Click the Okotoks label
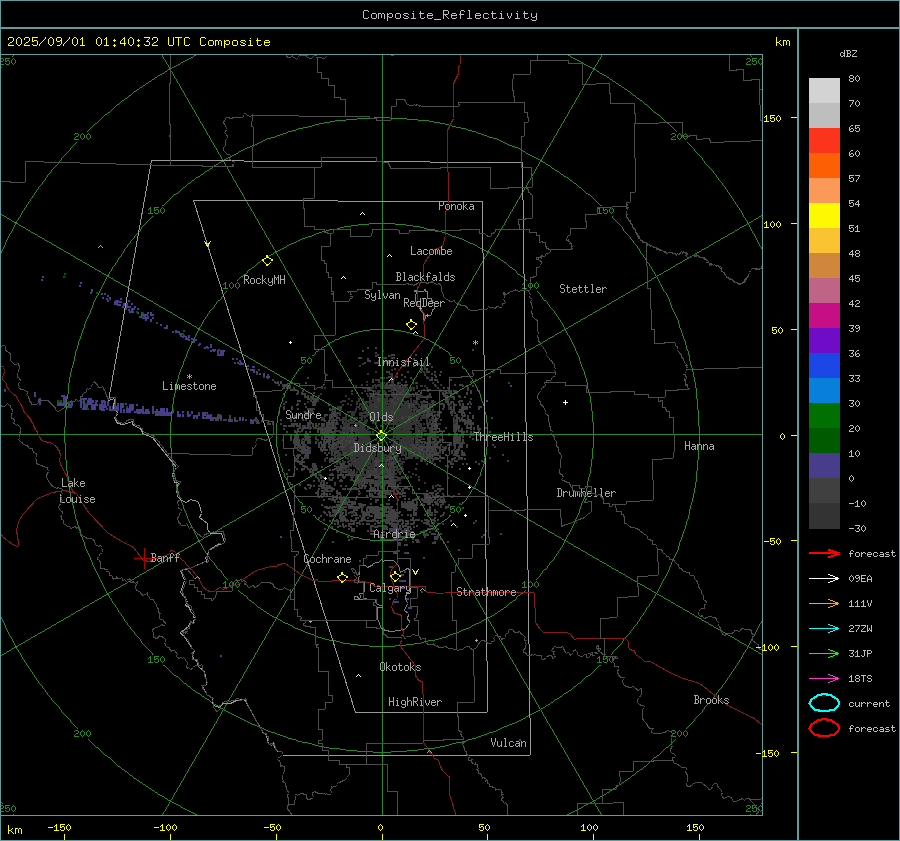 pos(400,667)
